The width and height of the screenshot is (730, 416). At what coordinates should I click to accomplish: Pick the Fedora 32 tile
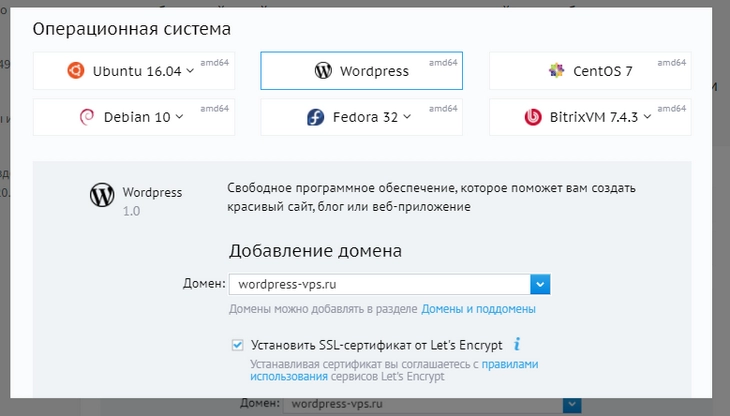pos(361,117)
